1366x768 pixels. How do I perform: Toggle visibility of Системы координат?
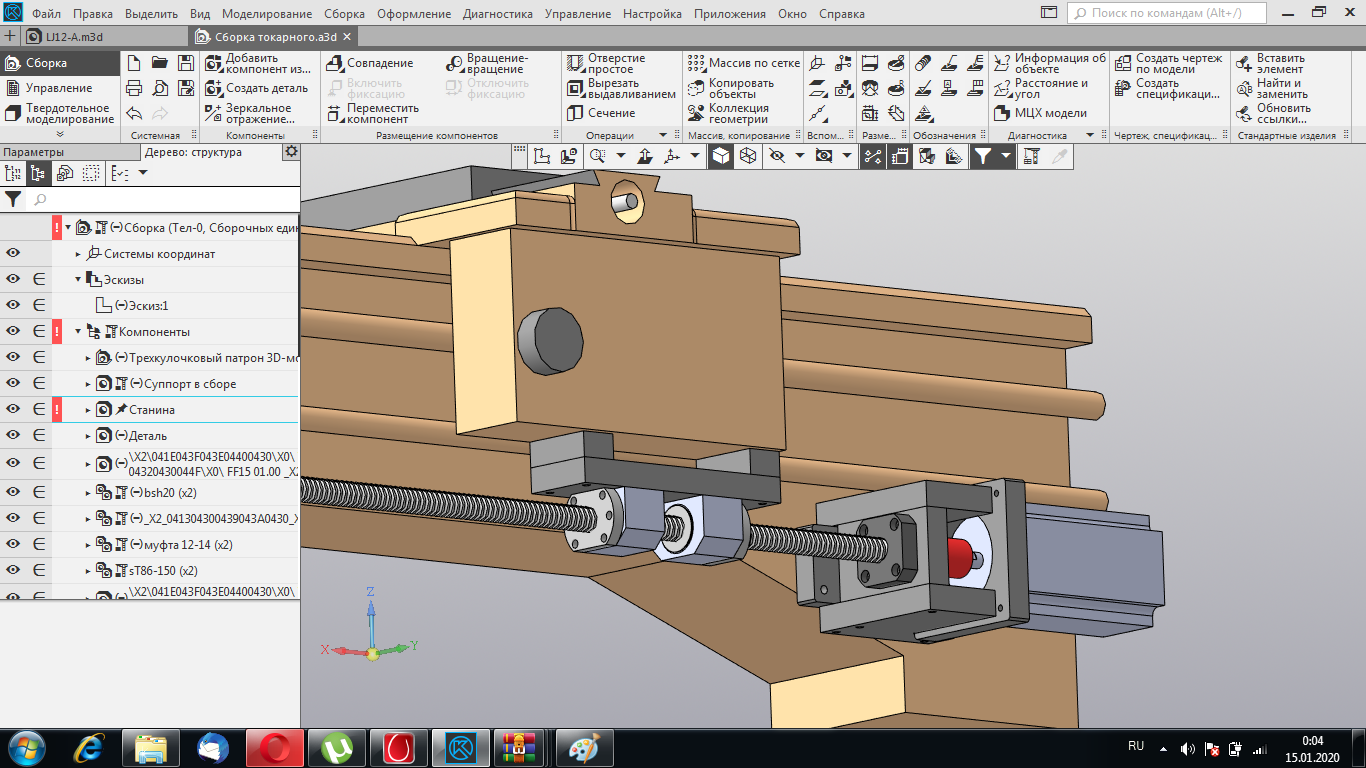[14, 254]
